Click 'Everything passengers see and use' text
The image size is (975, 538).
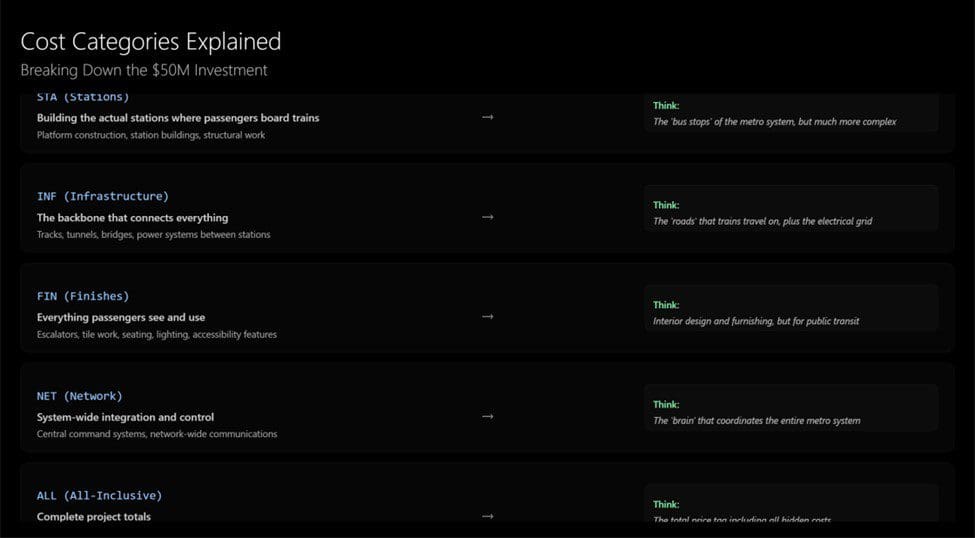tap(121, 317)
